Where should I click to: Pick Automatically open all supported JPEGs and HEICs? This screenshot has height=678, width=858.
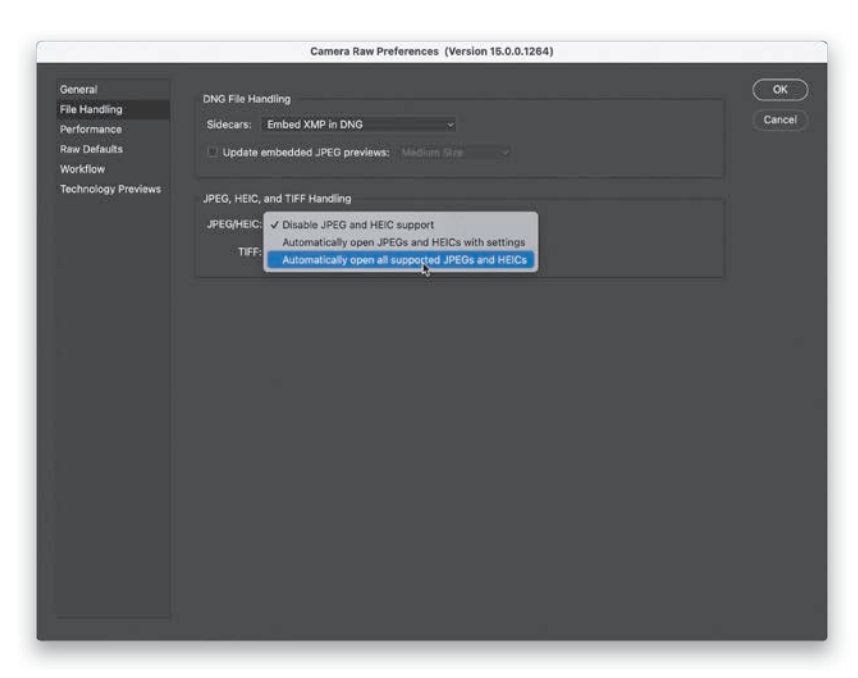click(x=403, y=260)
